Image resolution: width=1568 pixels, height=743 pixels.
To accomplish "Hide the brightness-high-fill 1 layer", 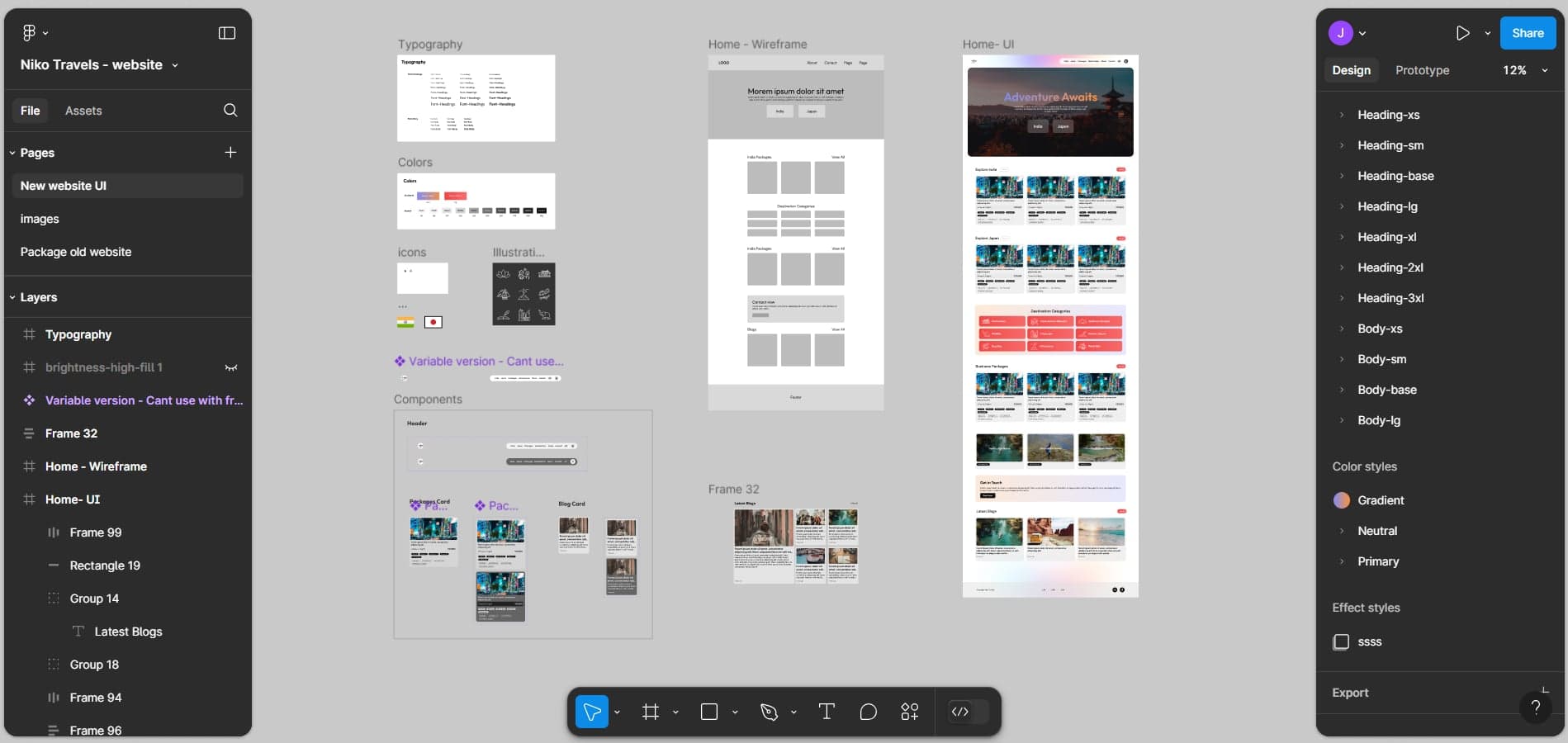I will tap(231, 367).
